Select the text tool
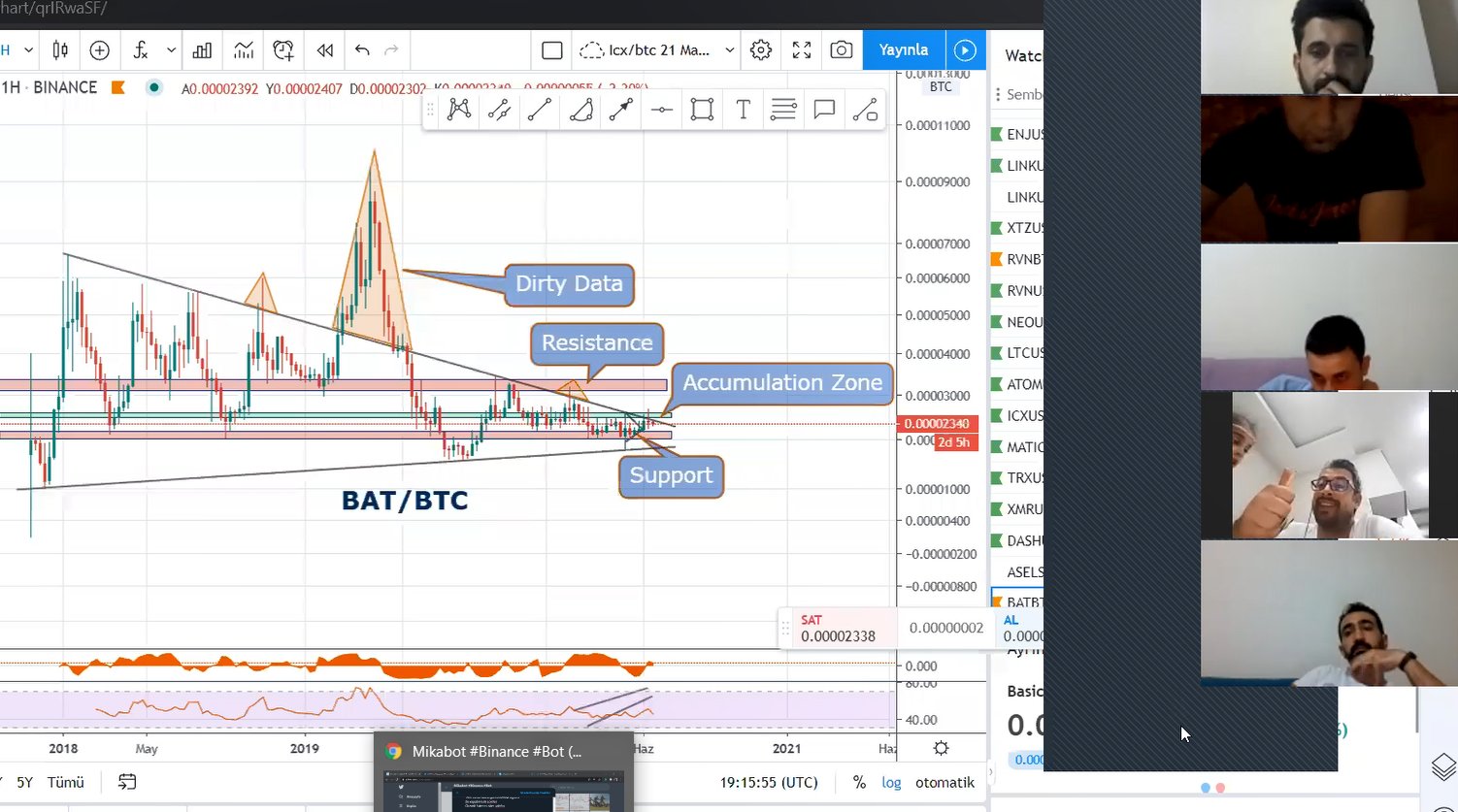 tap(743, 110)
